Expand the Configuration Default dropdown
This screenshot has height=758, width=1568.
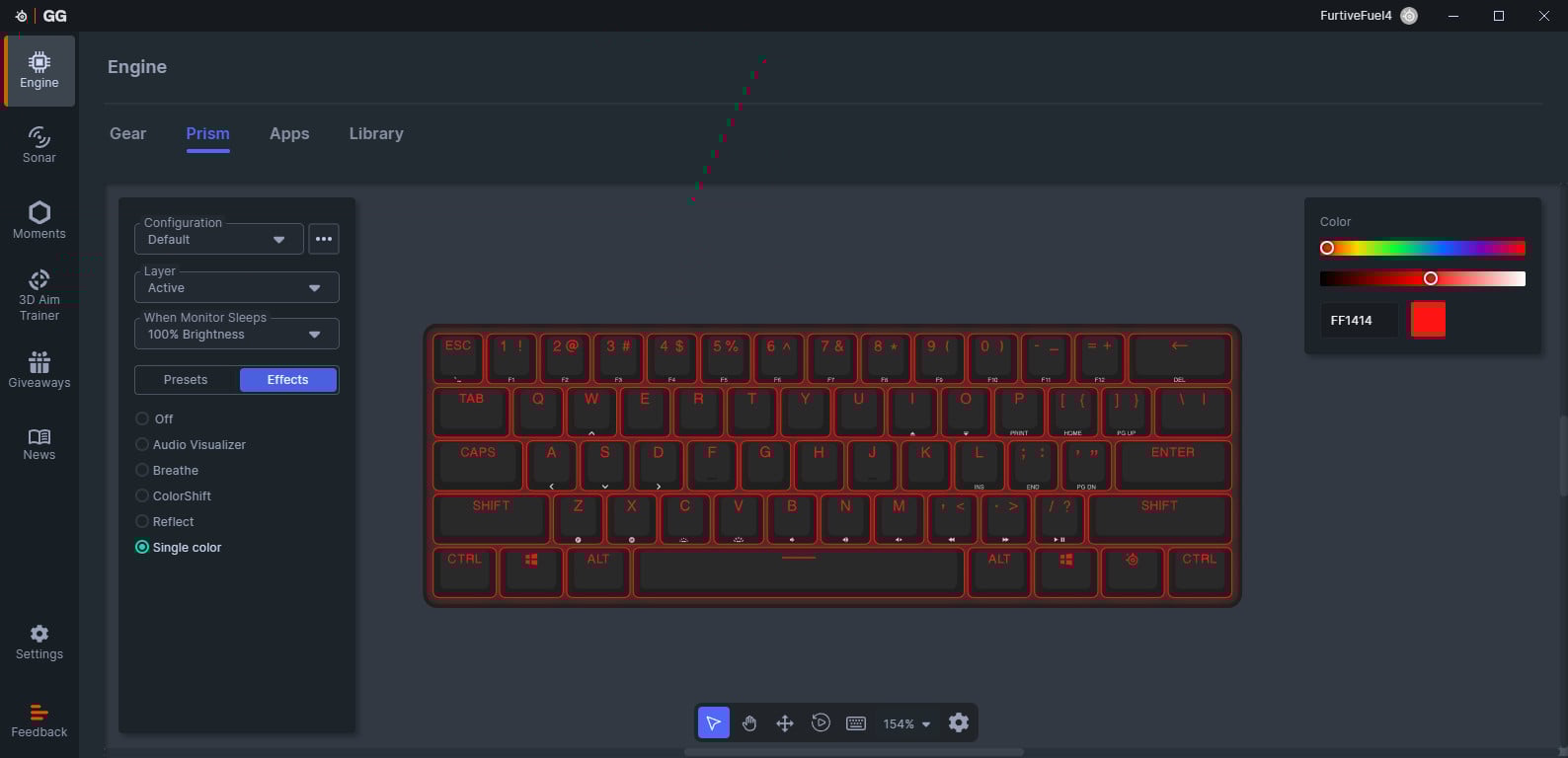(218, 239)
